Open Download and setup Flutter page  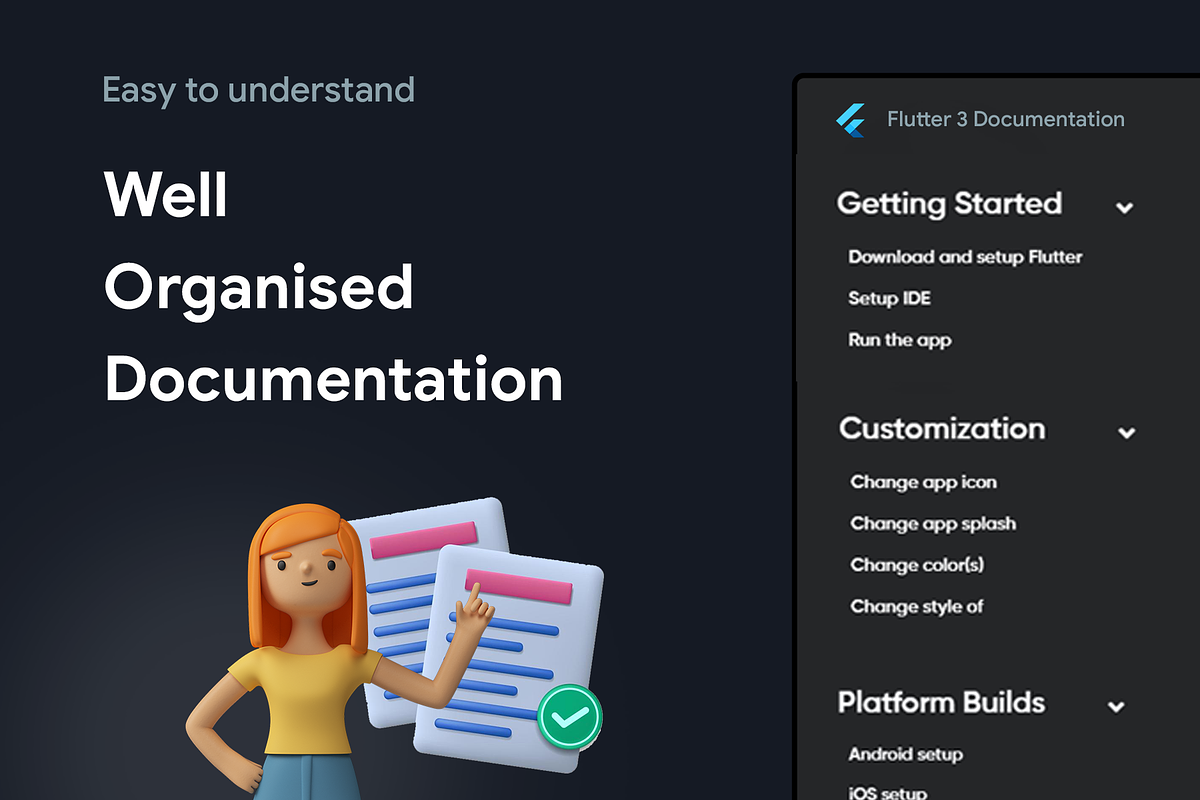[965, 257]
